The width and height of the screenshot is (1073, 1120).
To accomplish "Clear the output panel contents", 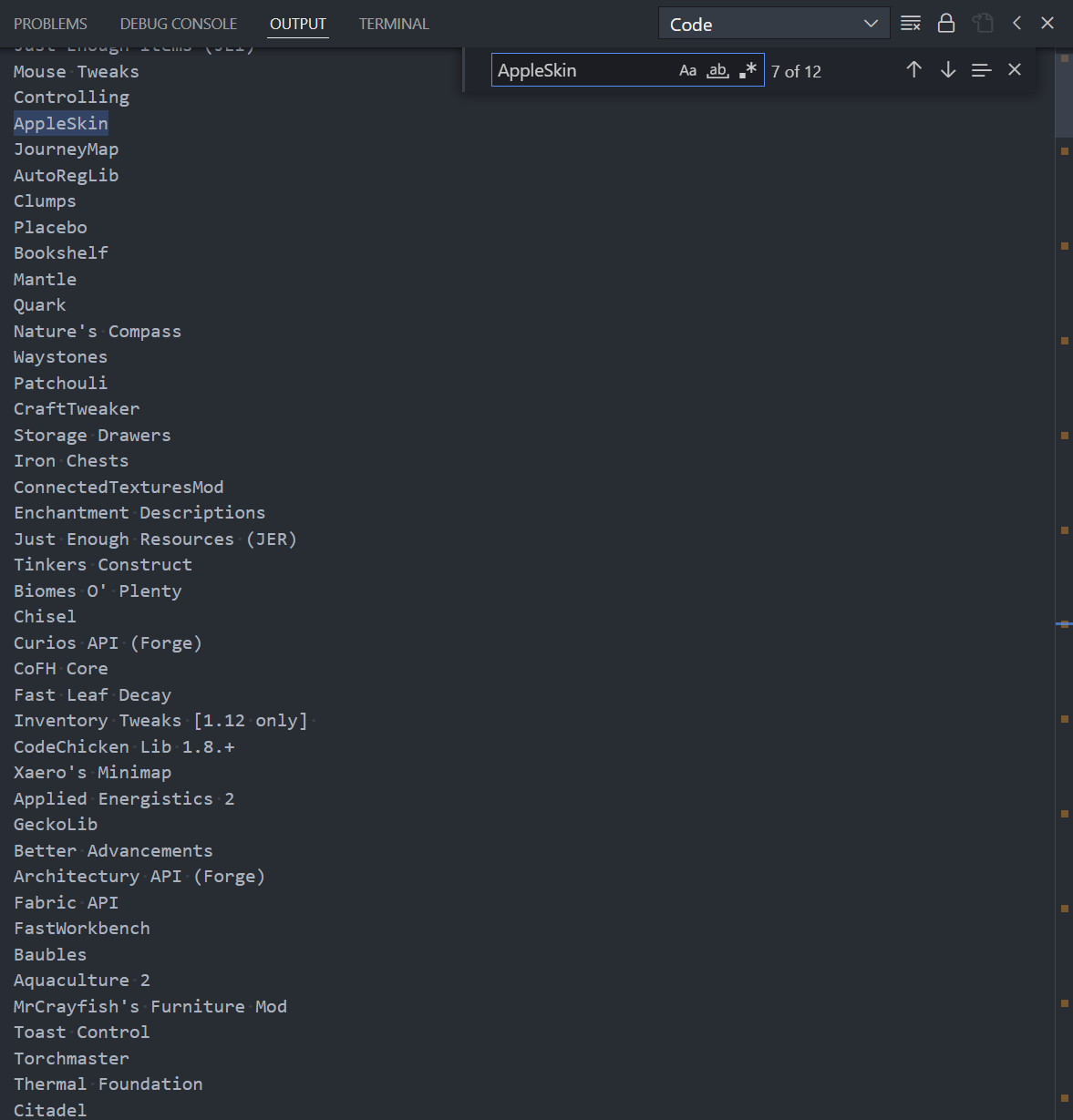I will pyautogui.click(x=910, y=24).
